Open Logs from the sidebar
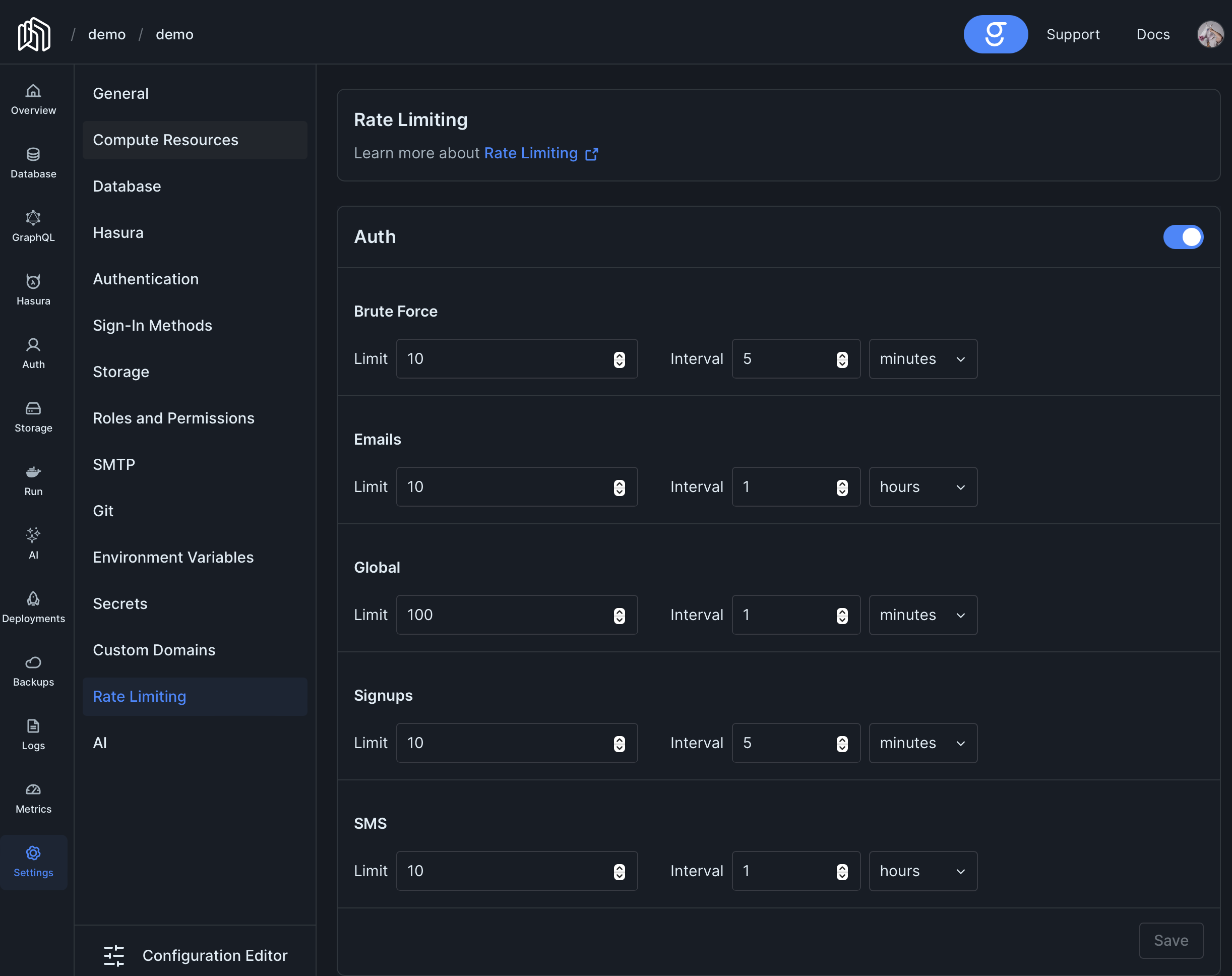The image size is (1232, 976). click(33, 735)
